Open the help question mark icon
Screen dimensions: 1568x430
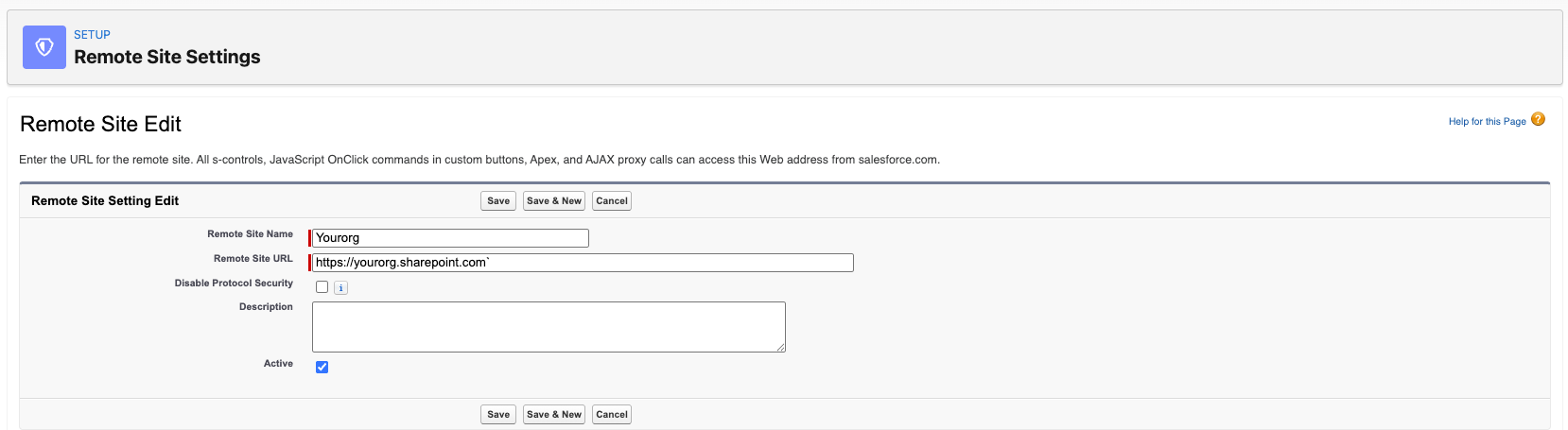(1538, 119)
